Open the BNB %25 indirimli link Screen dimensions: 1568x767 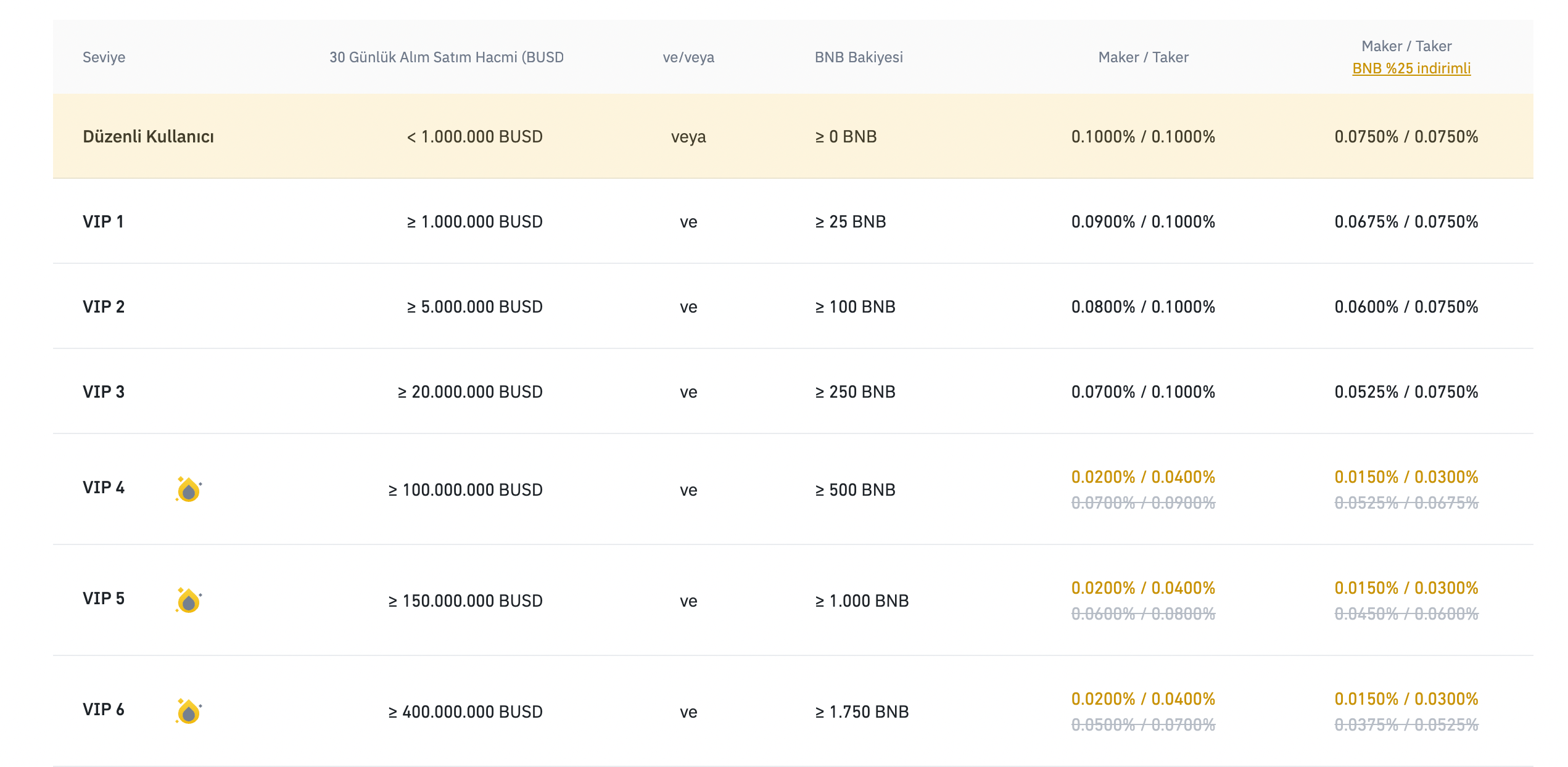tap(1411, 68)
